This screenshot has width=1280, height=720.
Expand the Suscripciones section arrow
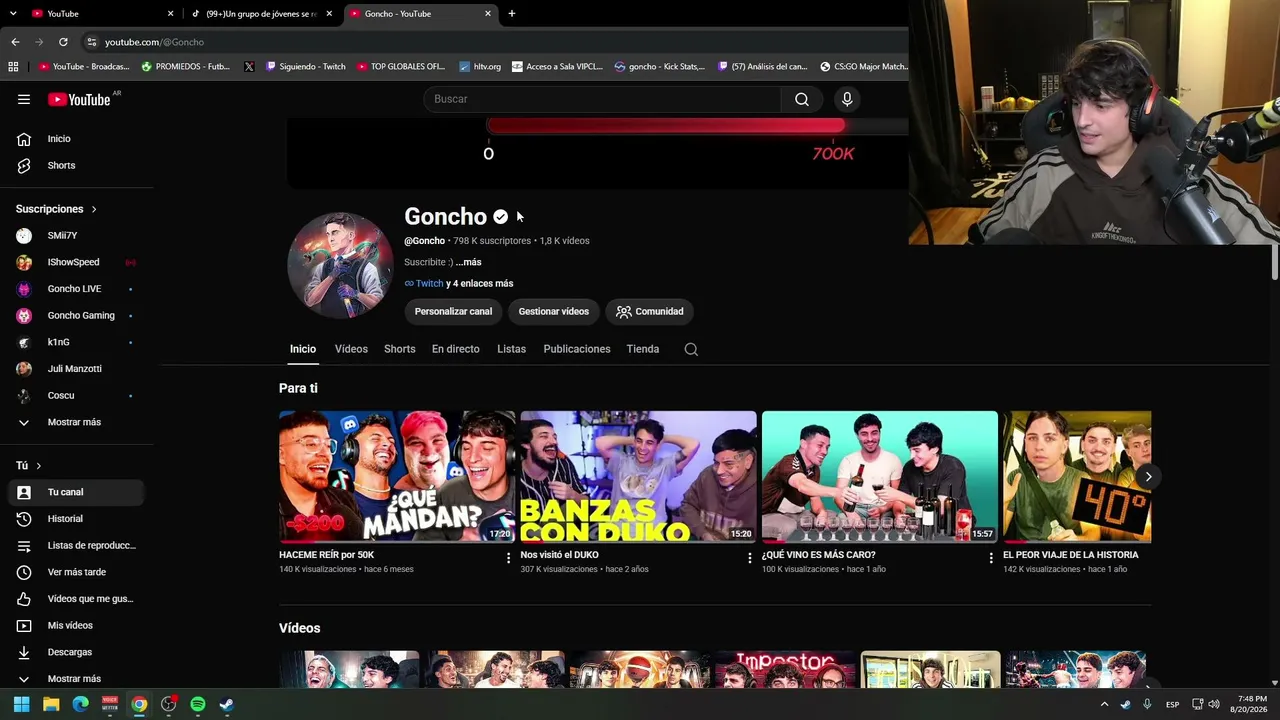(x=94, y=209)
